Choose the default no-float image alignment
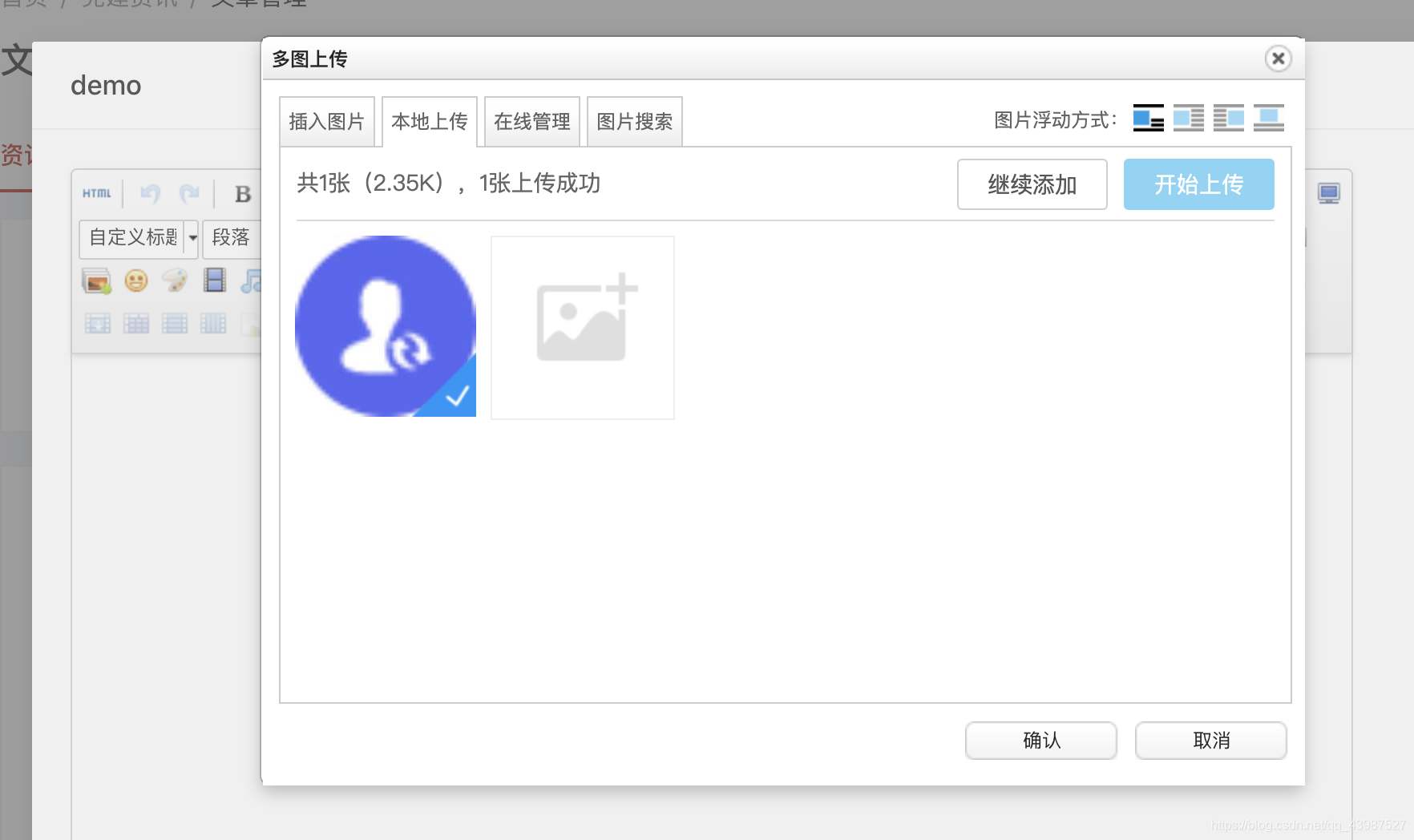Image resolution: width=1414 pixels, height=840 pixels. [x=1148, y=119]
